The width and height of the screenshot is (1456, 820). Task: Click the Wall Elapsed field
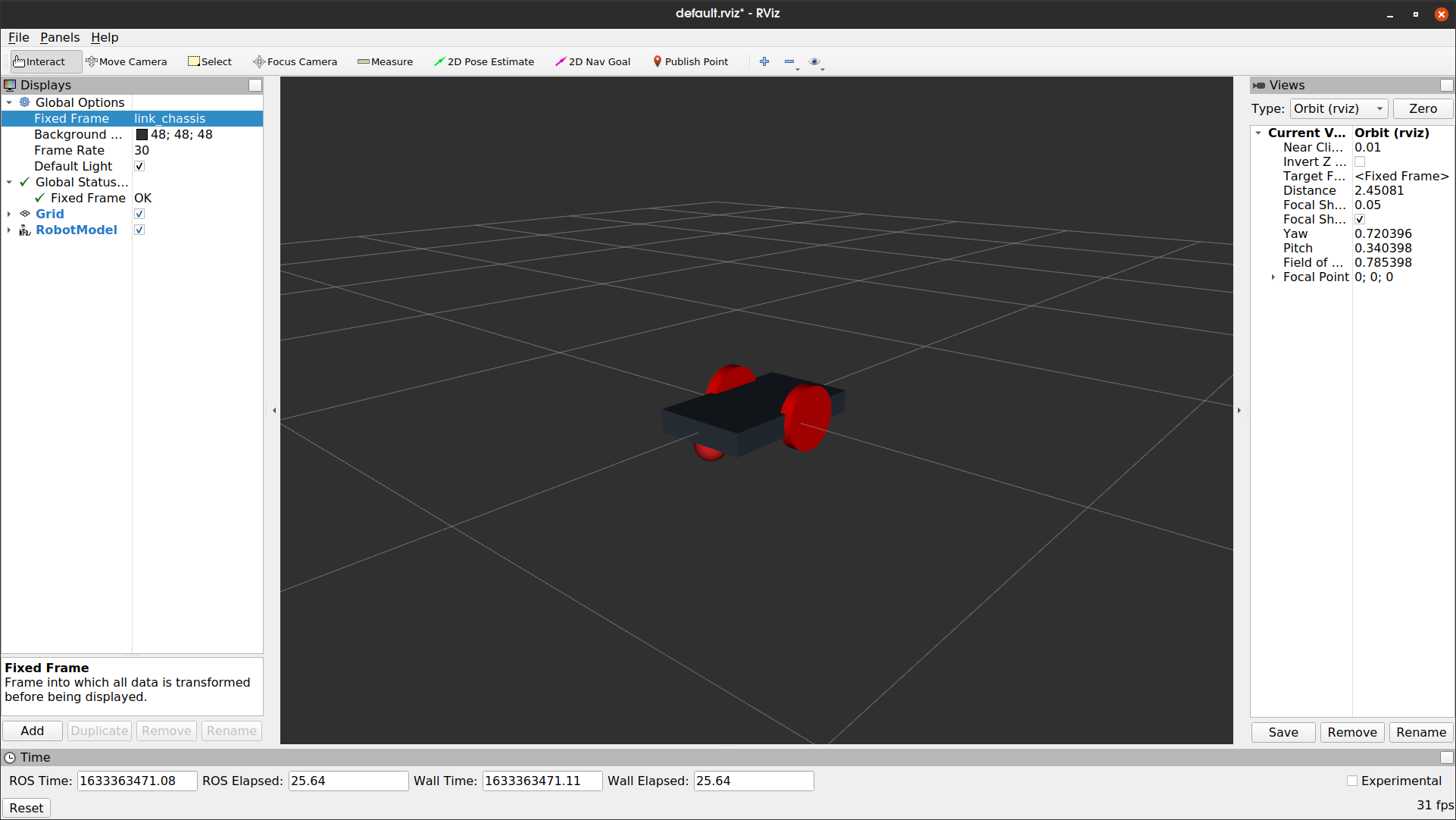pos(753,781)
